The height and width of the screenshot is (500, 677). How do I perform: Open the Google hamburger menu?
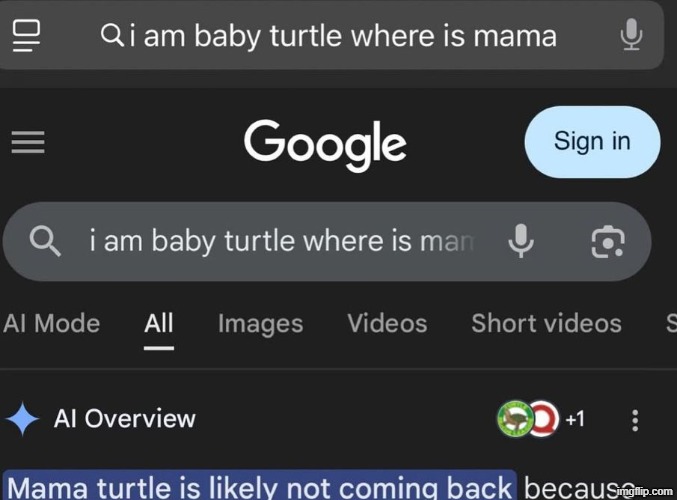click(x=28, y=143)
